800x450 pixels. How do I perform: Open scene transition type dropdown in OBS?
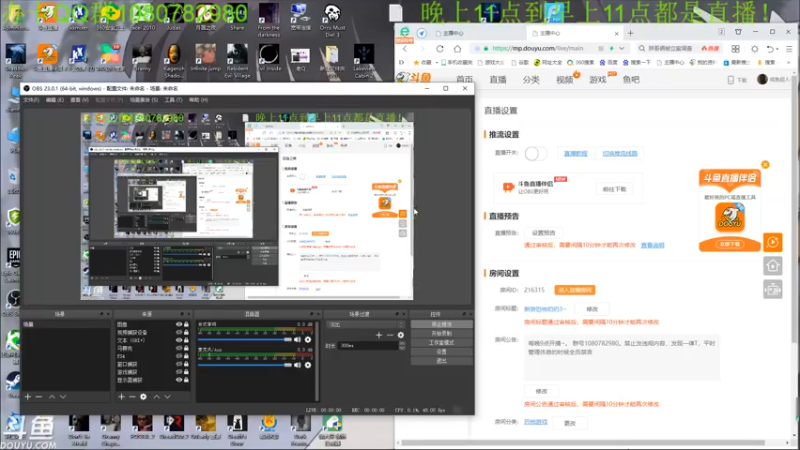[x=366, y=324]
